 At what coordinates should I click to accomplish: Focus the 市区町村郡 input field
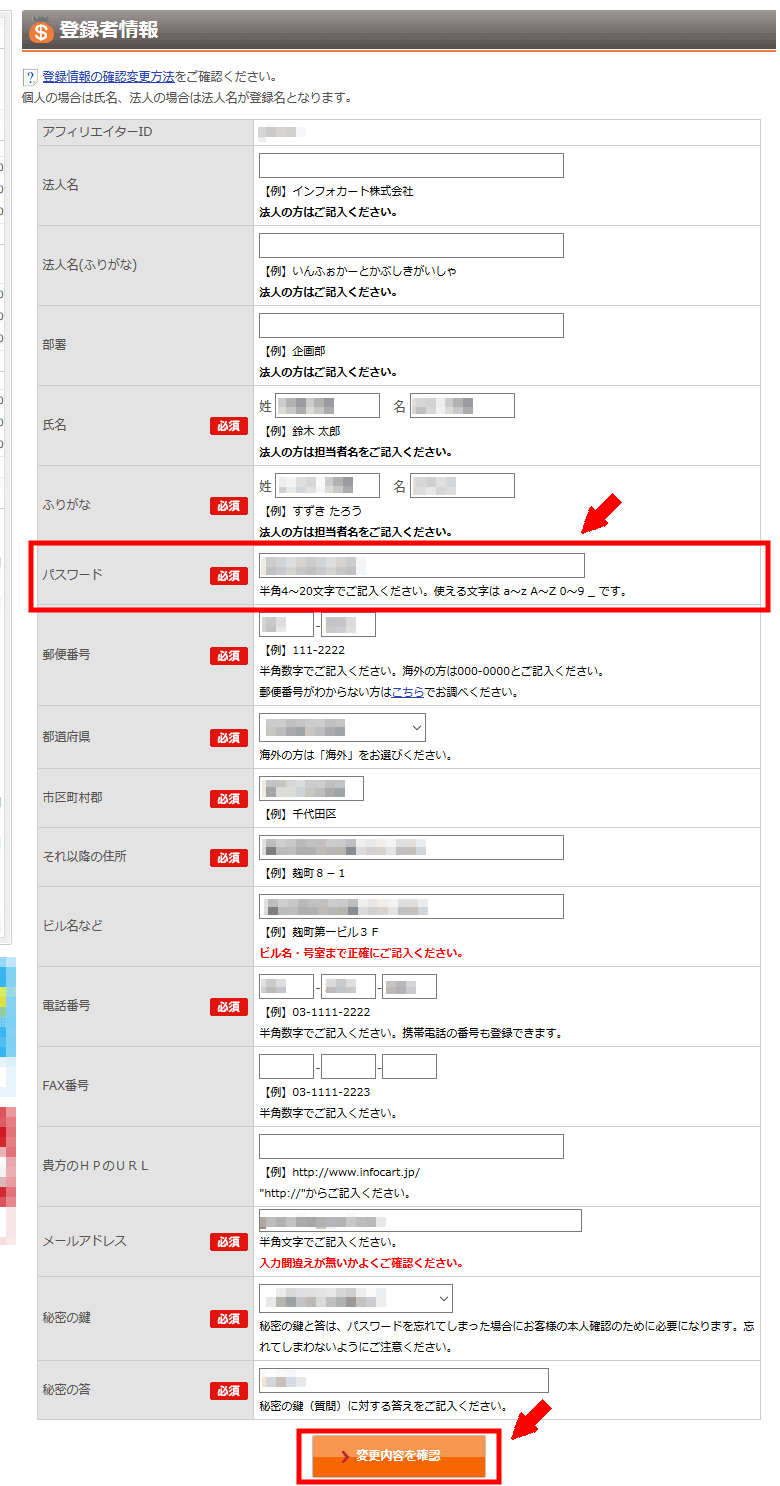[x=311, y=788]
